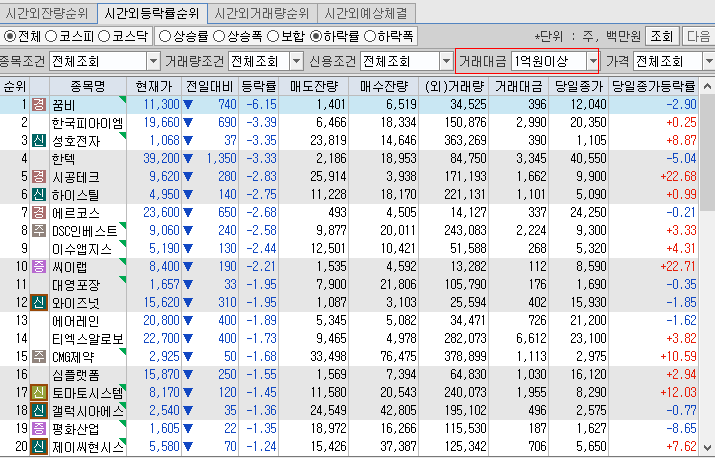The width and height of the screenshot is (715, 458).
Task: Click the 평화산업 stock name
Action: click(76, 429)
